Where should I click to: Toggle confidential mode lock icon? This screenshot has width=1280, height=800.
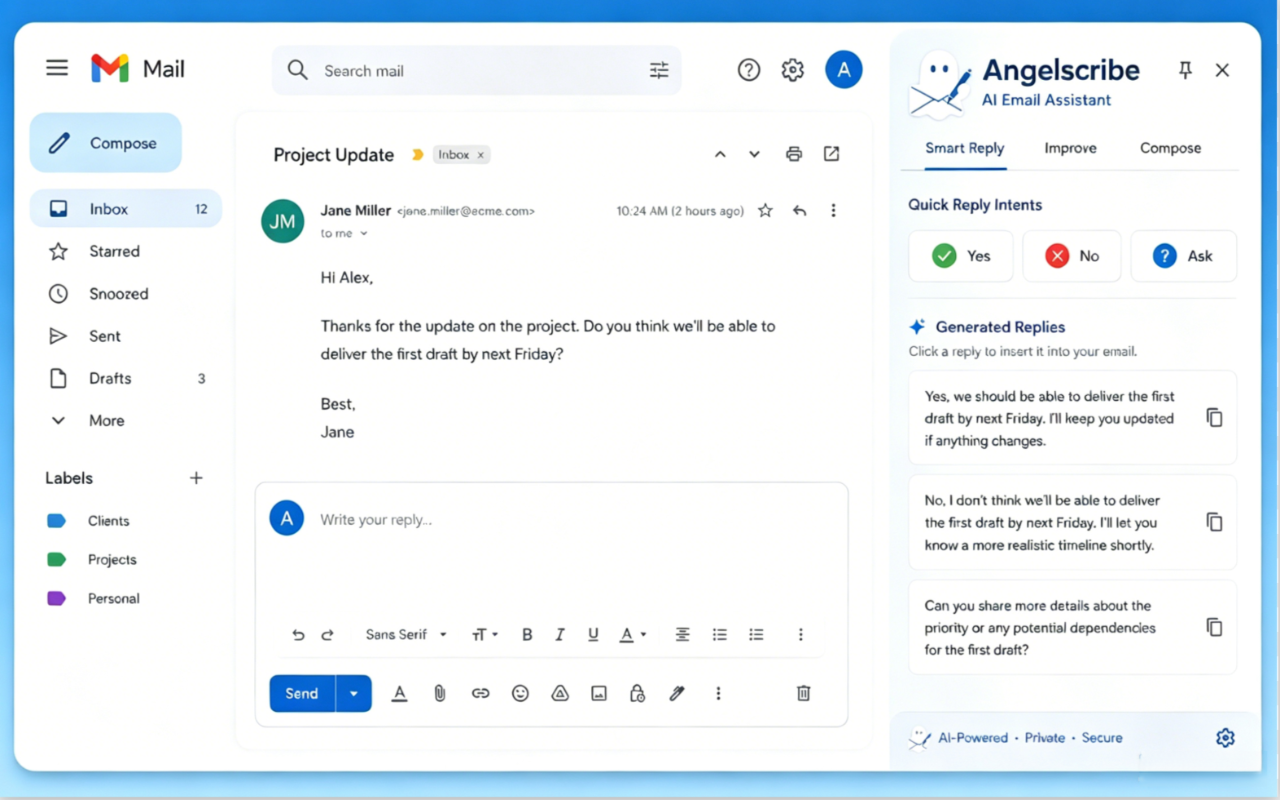[636, 693]
